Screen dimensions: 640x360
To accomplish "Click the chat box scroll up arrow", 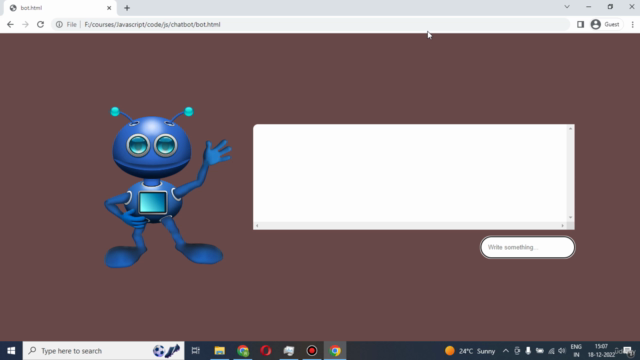I will pyautogui.click(x=571, y=129).
